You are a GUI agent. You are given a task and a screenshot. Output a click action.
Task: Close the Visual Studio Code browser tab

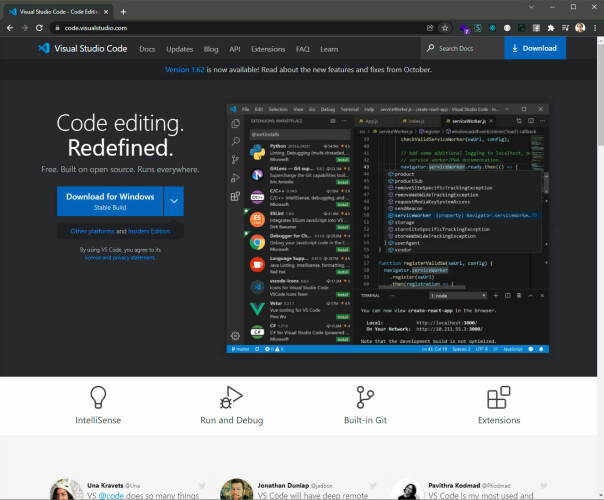(106, 12)
